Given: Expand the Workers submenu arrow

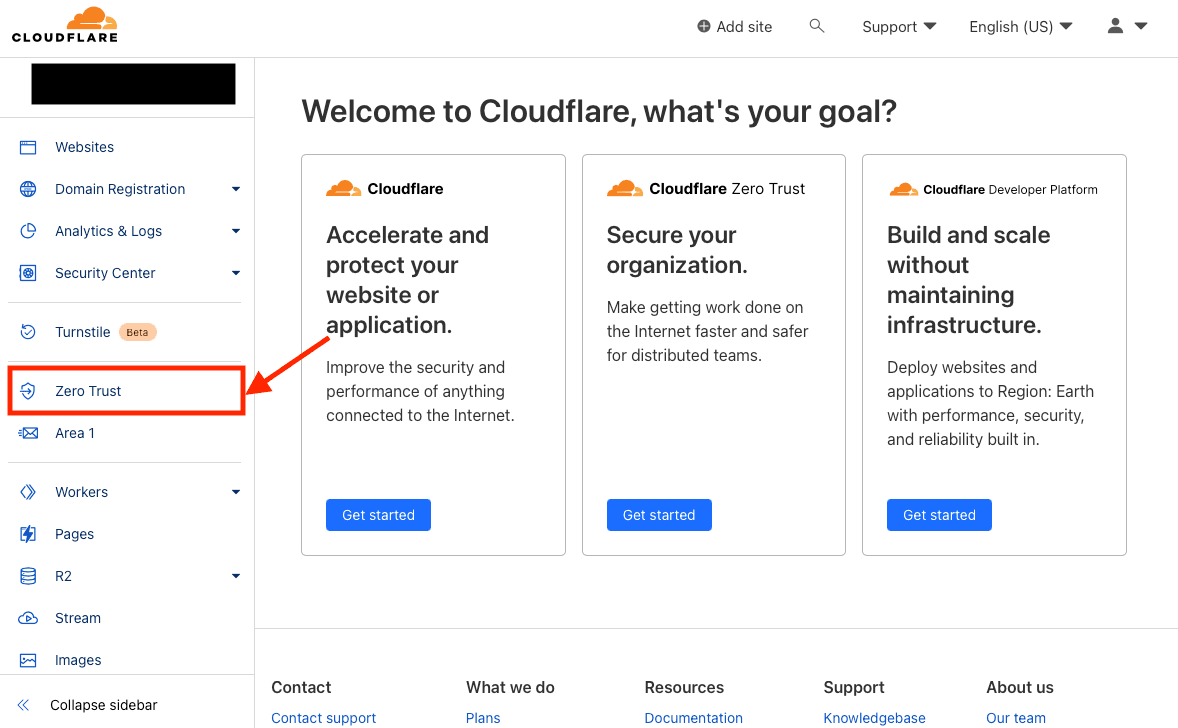Looking at the screenshot, I should [x=236, y=492].
